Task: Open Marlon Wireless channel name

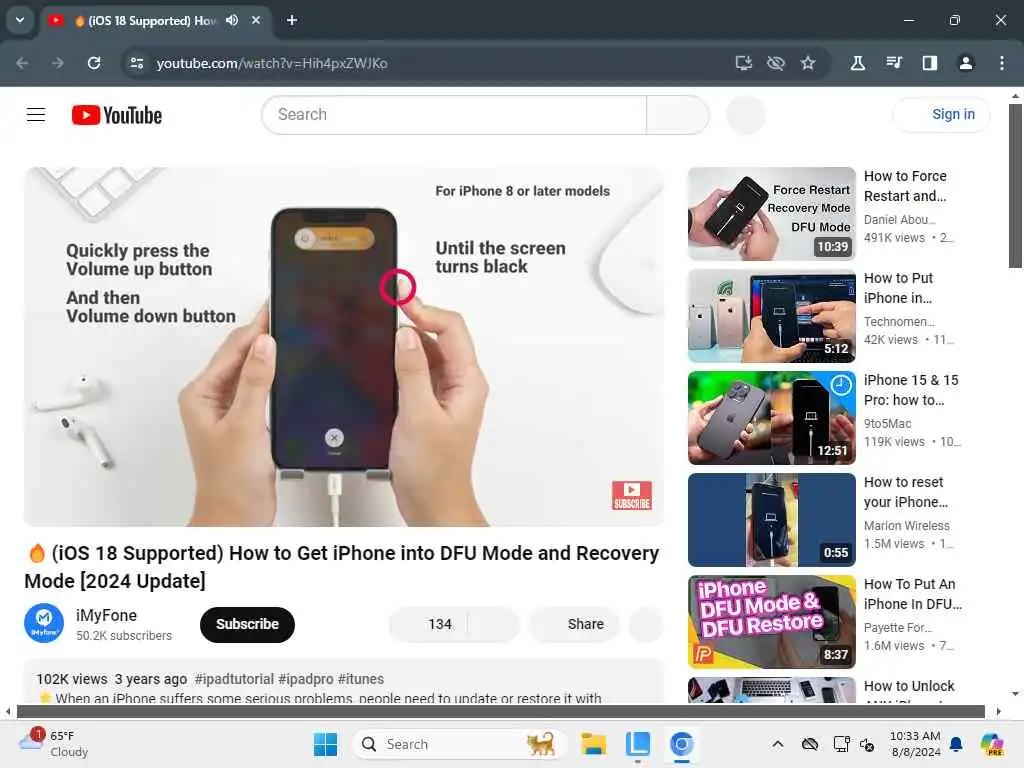Action: (906, 526)
